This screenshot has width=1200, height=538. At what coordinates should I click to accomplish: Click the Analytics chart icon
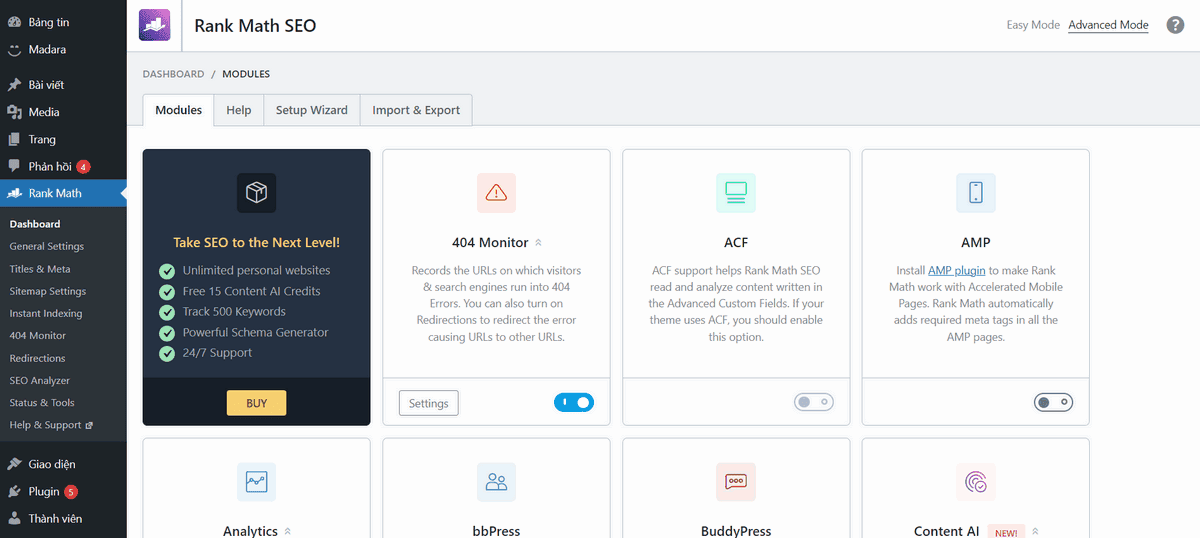(x=256, y=482)
